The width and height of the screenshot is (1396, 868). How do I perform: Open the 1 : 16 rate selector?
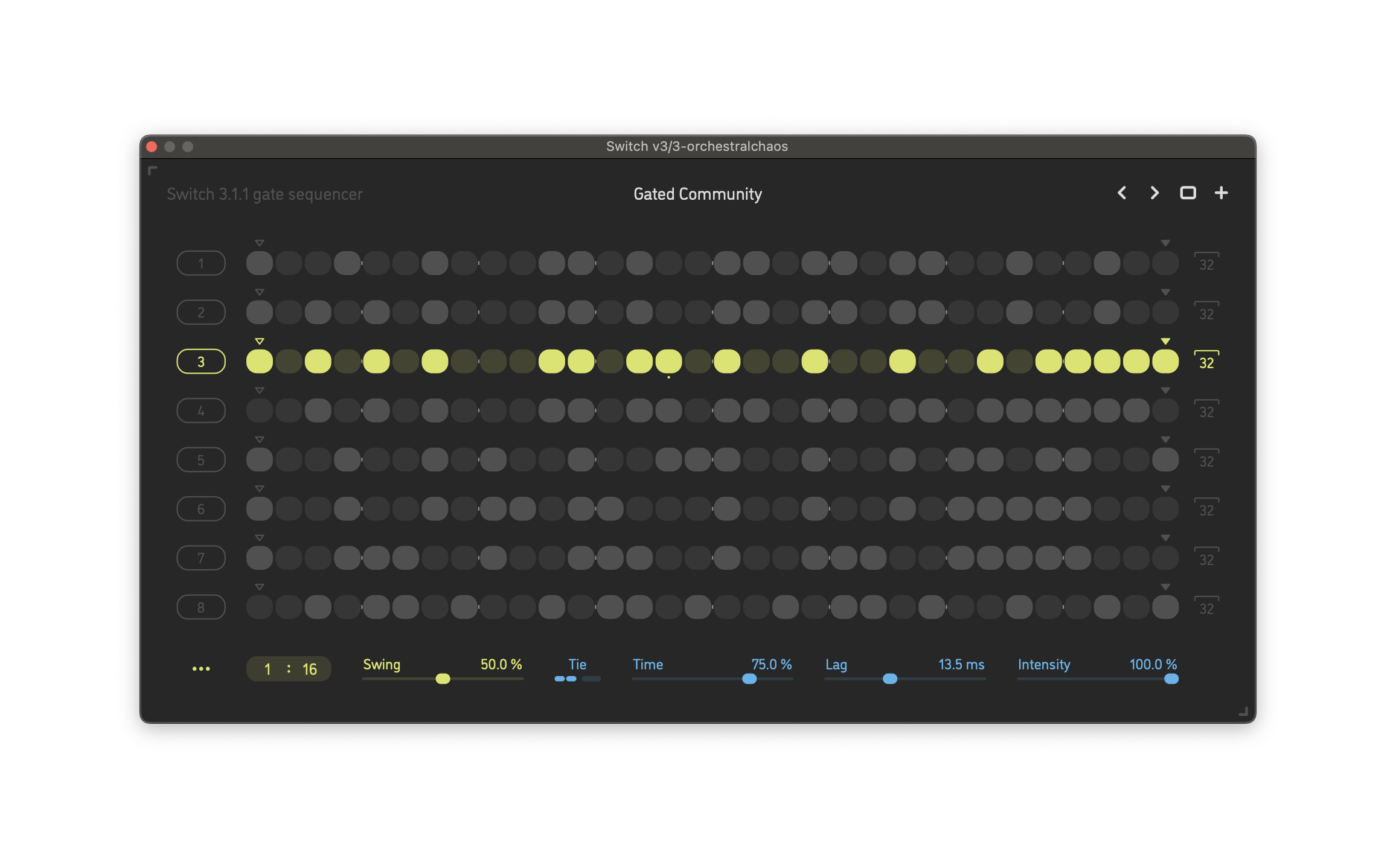click(289, 669)
